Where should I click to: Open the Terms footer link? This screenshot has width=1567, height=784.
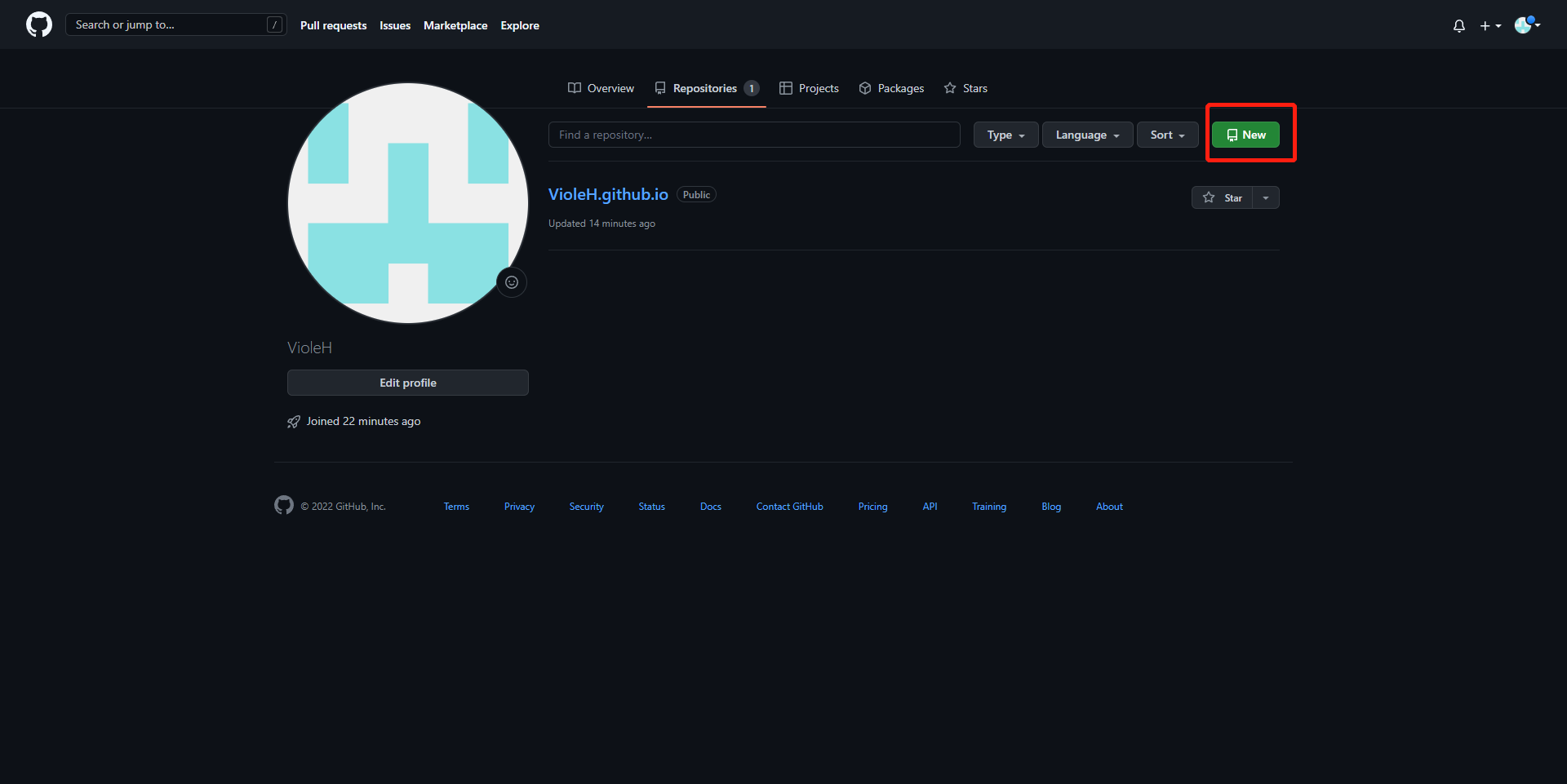click(x=456, y=507)
